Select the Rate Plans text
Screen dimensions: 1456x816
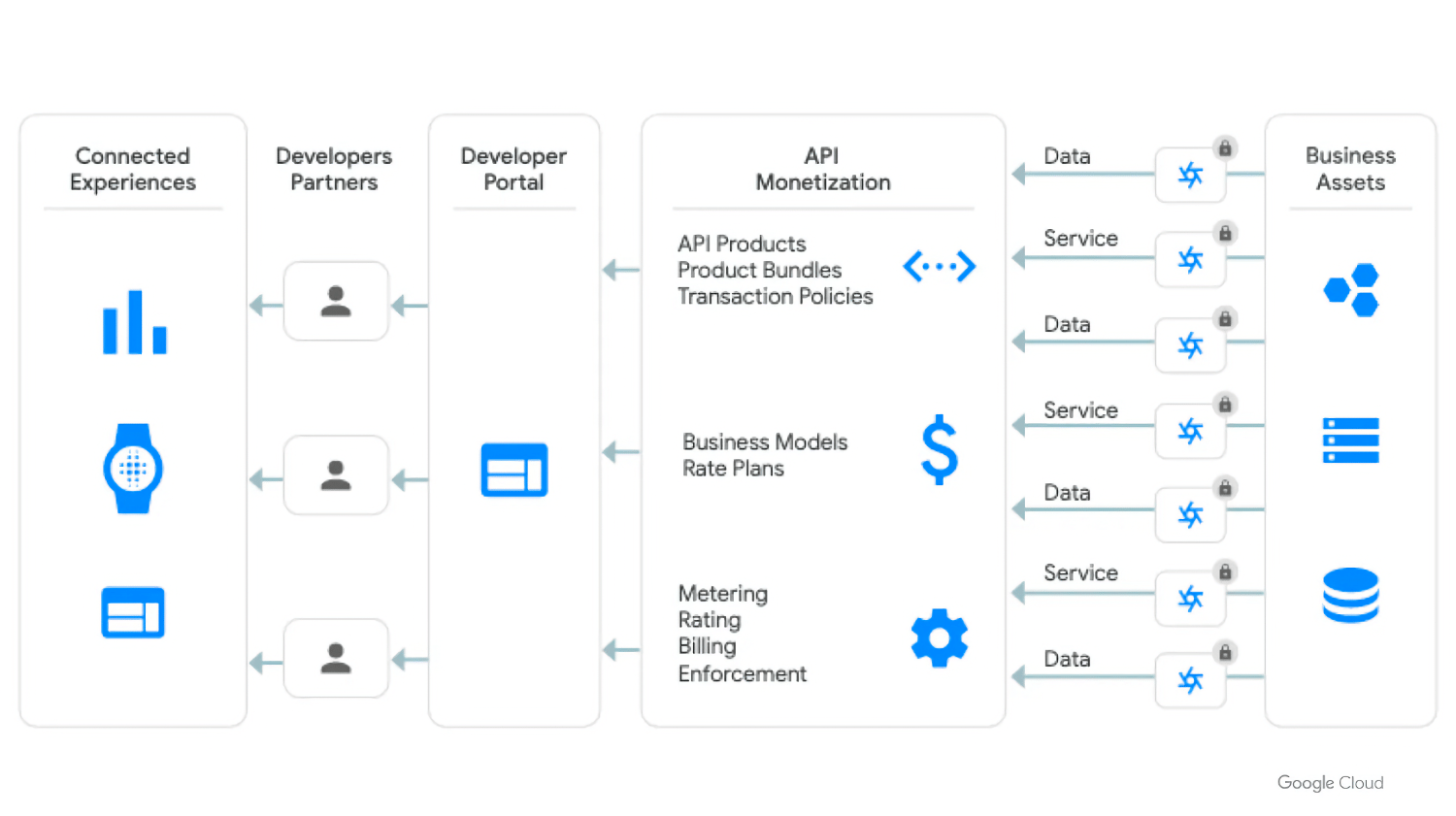[x=733, y=468]
